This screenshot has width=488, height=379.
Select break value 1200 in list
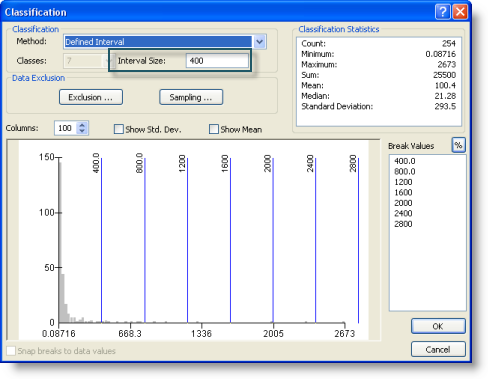tap(403, 182)
